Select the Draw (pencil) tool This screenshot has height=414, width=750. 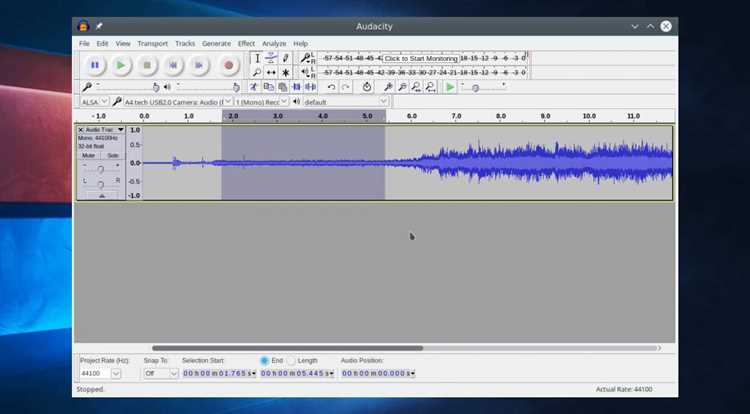[x=286, y=58]
